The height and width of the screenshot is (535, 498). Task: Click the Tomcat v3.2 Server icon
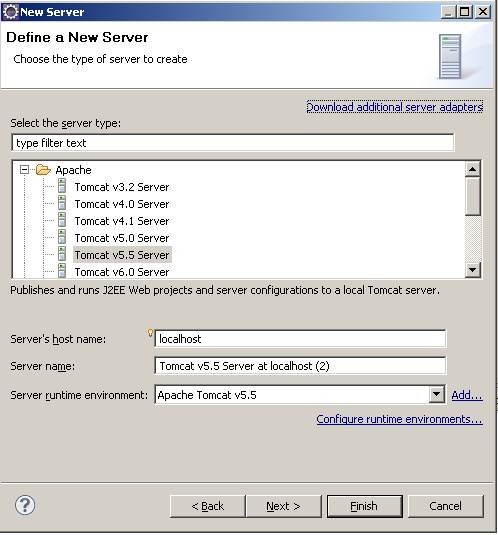[x=62, y=186]
